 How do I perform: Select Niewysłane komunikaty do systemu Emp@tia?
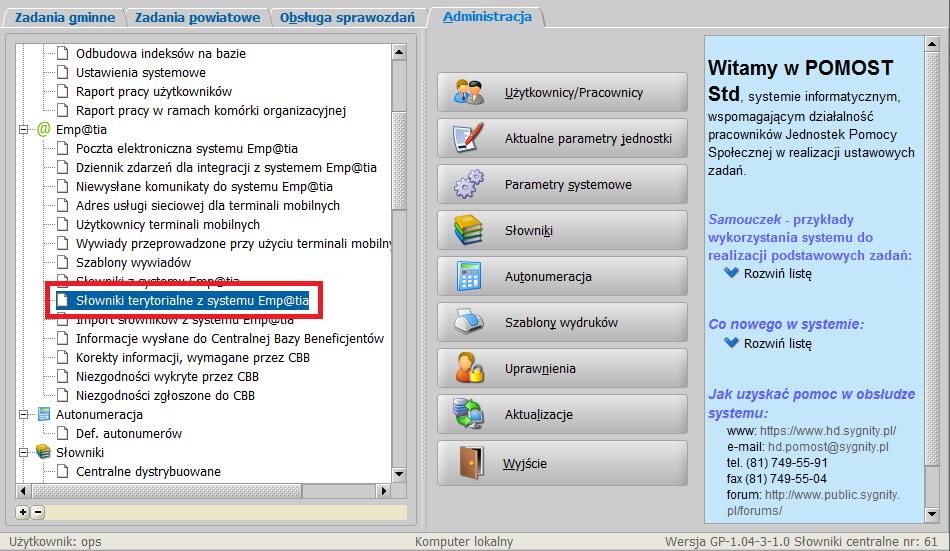(x=204, y=186)
